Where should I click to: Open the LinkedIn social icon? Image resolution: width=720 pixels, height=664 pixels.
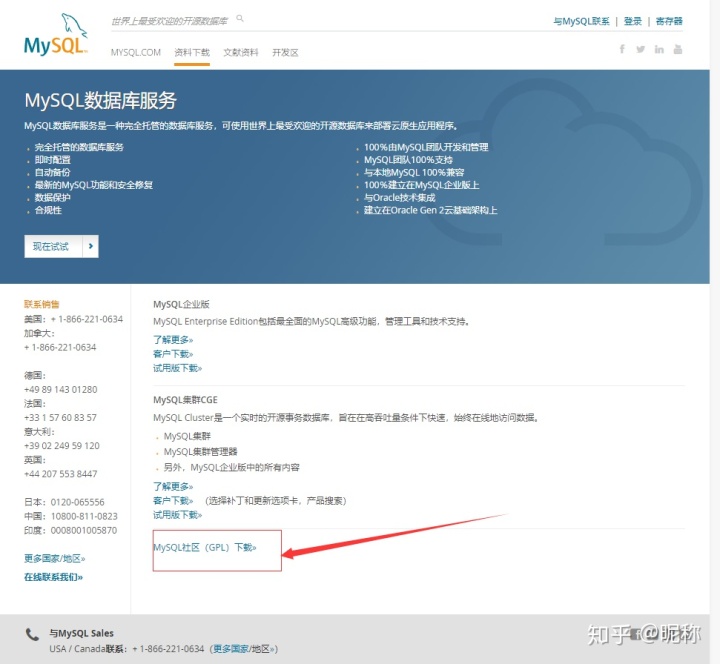tap(659, 49)
